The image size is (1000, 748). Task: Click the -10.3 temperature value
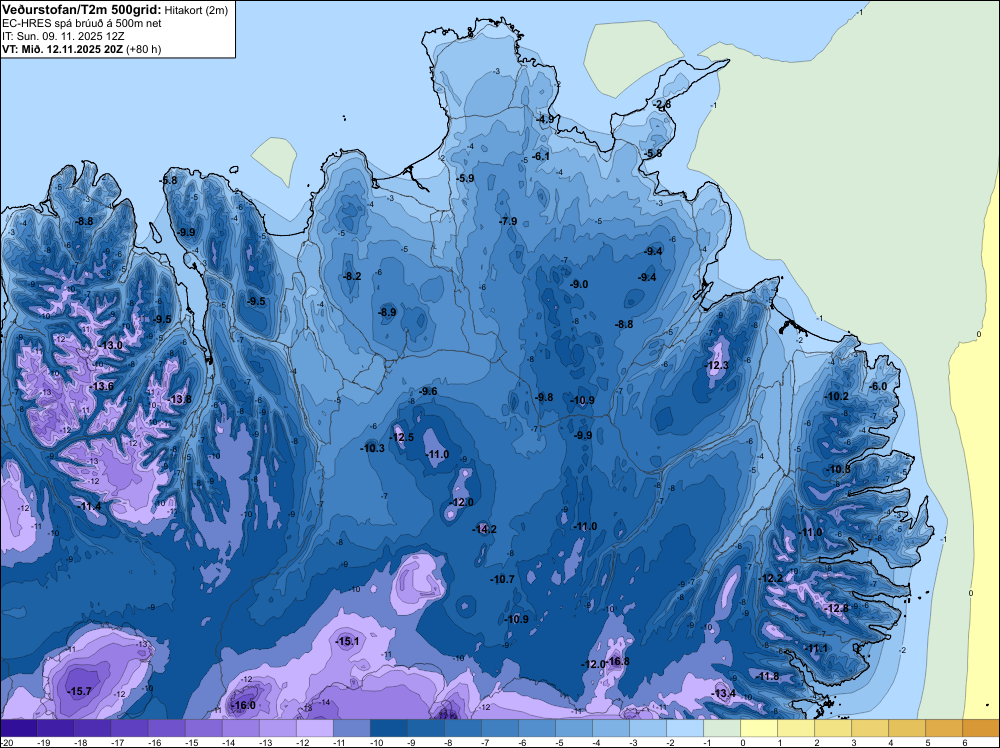click(372, 448)
